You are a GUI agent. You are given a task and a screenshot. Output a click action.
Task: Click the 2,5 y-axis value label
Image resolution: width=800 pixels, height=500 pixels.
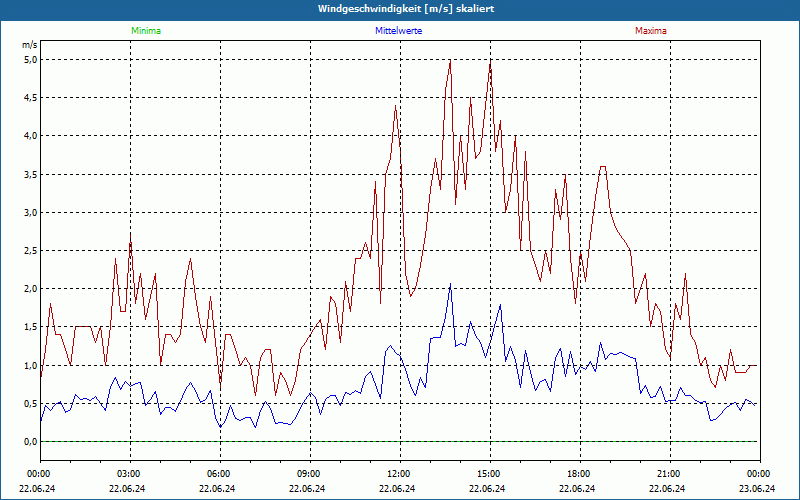tap(30, 250)
